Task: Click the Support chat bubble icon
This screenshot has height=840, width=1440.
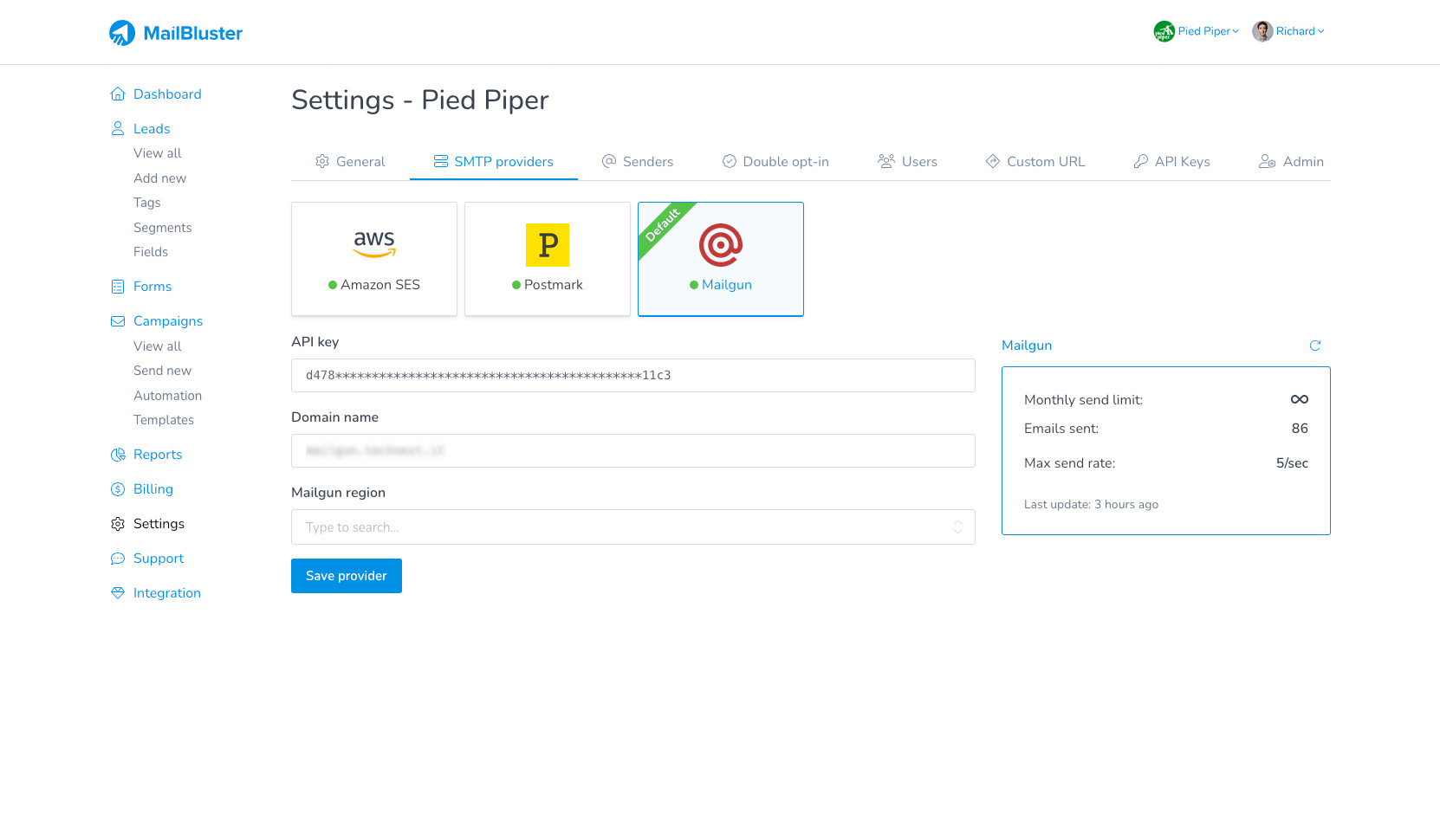Action: point(118,558)
